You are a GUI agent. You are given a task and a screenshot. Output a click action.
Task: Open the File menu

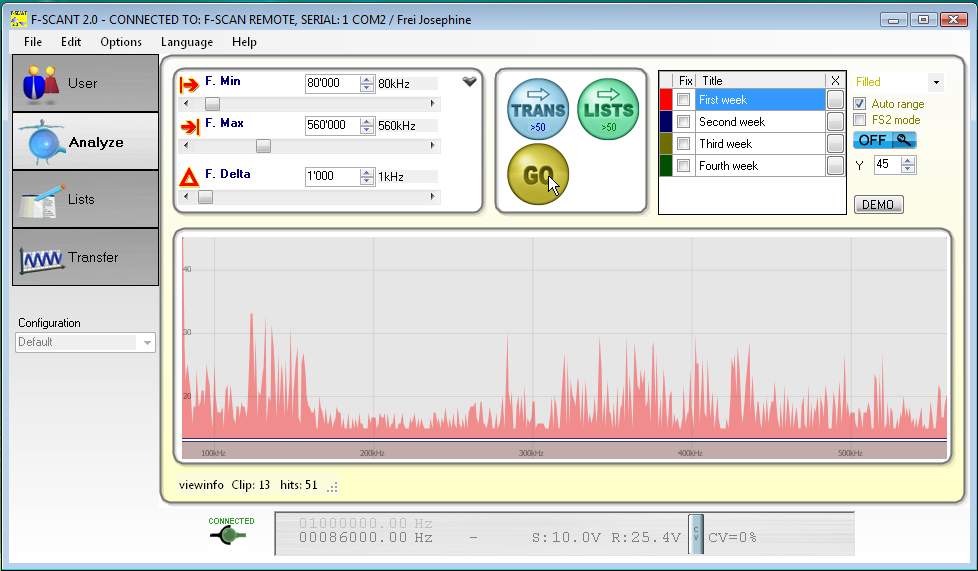[33, 42]
